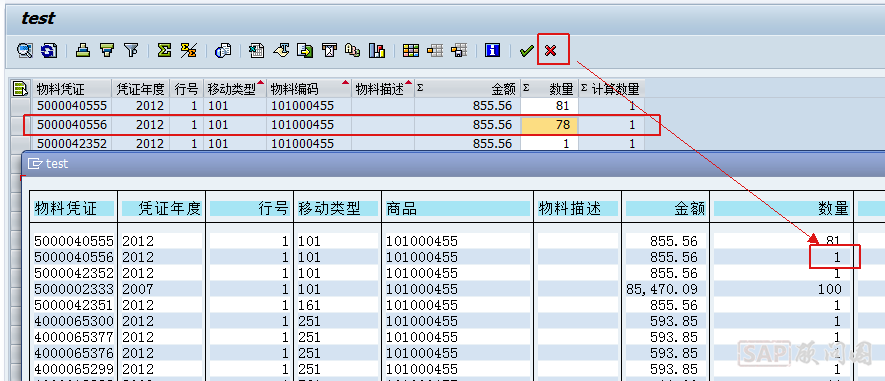The image size is (885, 381).
Task: Export to spreadsheet icon
Action: pos(257,51)
